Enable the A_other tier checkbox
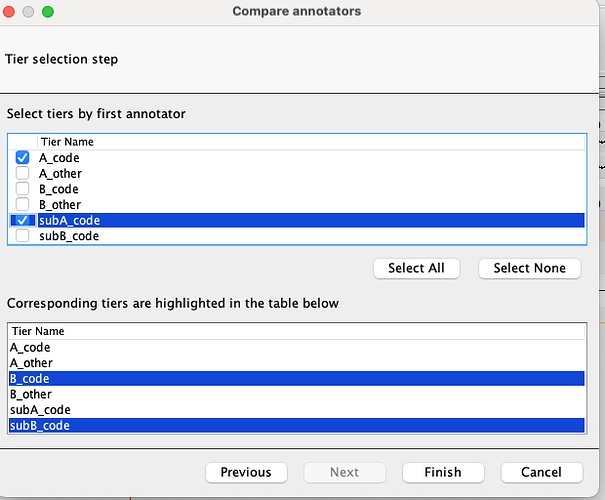 click(x=23, y=174)
